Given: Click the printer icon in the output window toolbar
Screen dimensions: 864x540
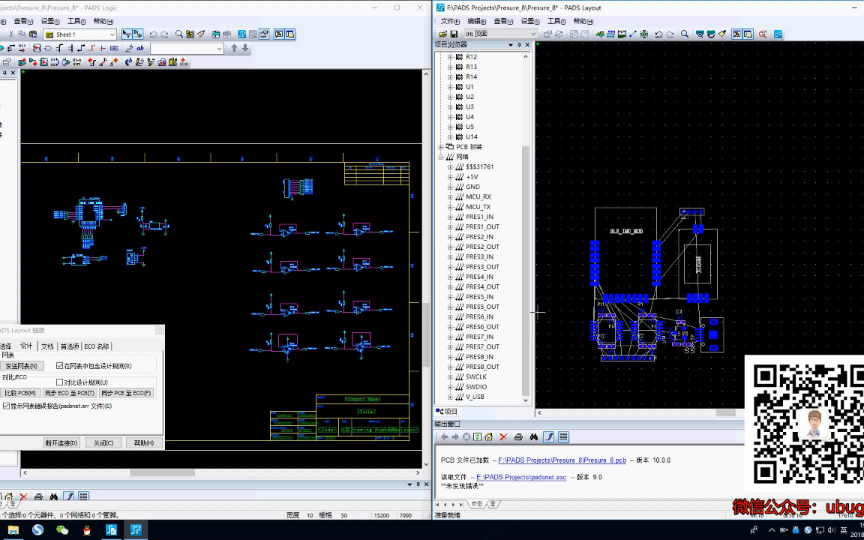Looking at the screenshot, I should (x=518, y=437).
